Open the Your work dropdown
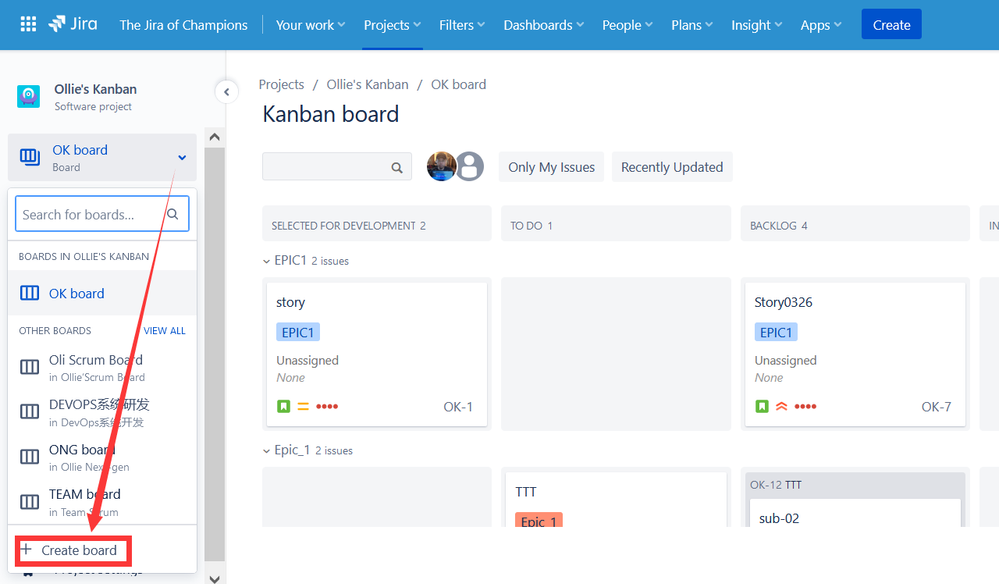Image resolution: width=999 pixels, height=584 pixels. [x=310, y=25]
